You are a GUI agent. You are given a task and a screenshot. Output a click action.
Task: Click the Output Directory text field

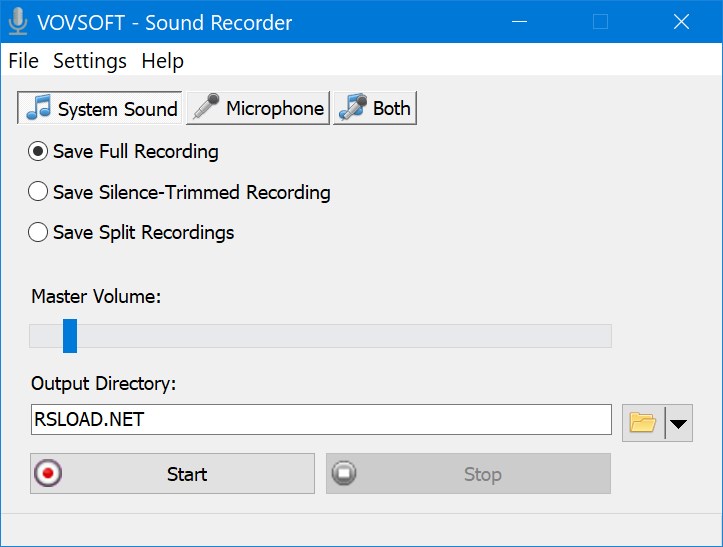tap(320, 420)
